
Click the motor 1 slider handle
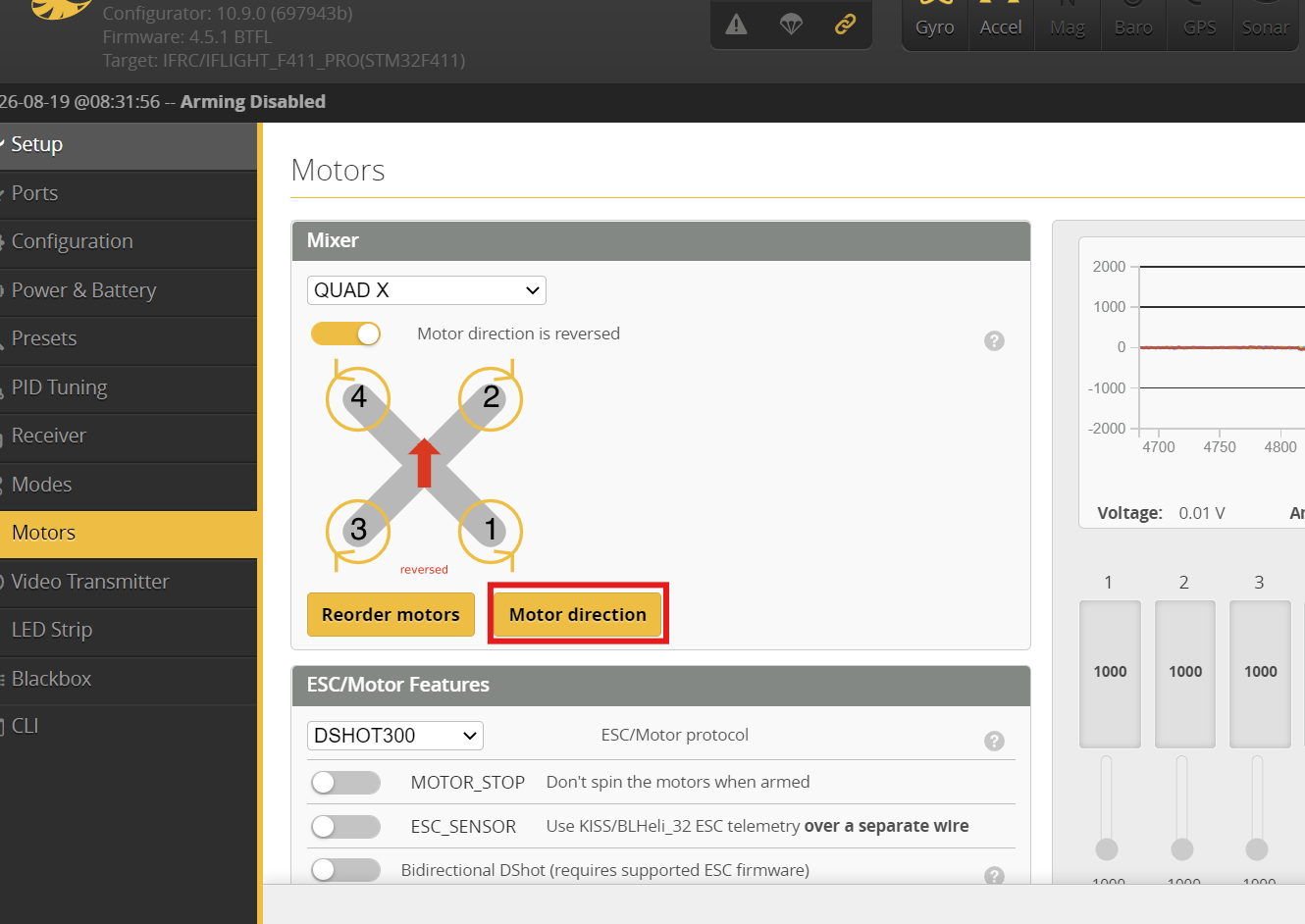click(1107, 848)
